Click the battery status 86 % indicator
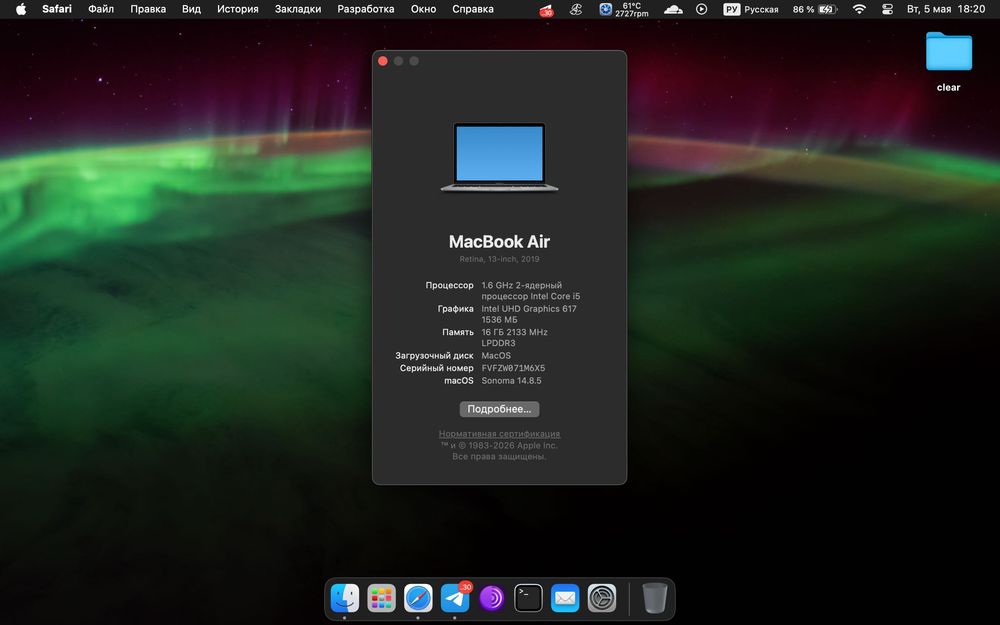Viewport: 1000px width, 625px height. (x=814, y=9)
